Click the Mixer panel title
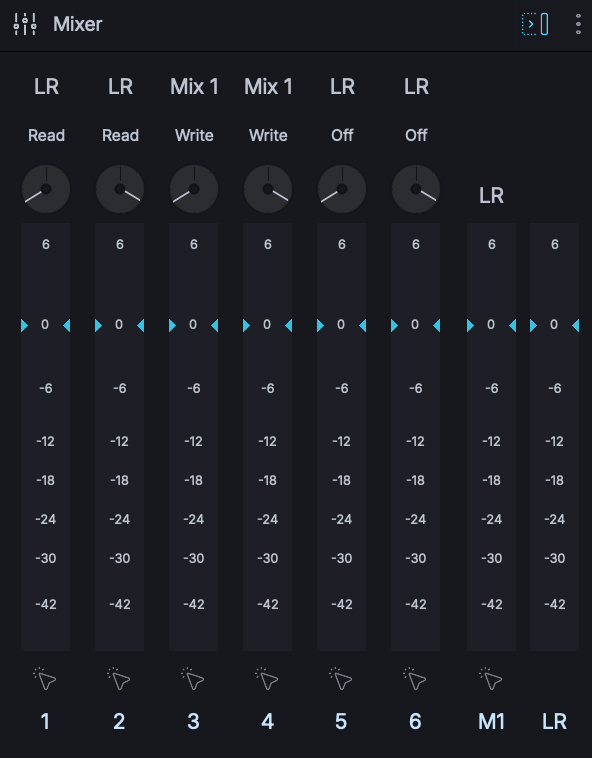 point(78,24)
